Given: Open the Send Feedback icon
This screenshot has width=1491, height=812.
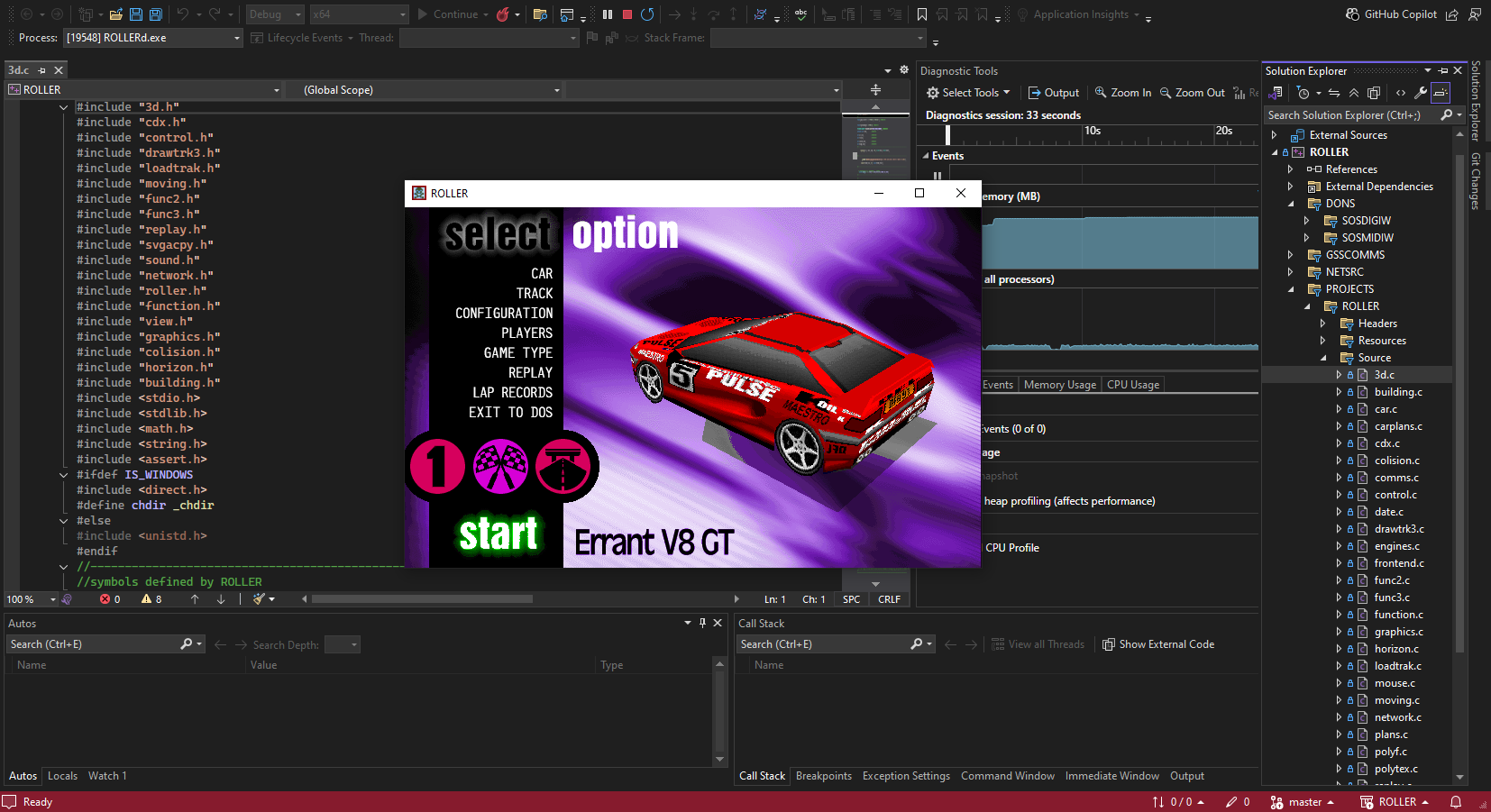Looking at the screenshot, I should click(x=1475, y=14).
